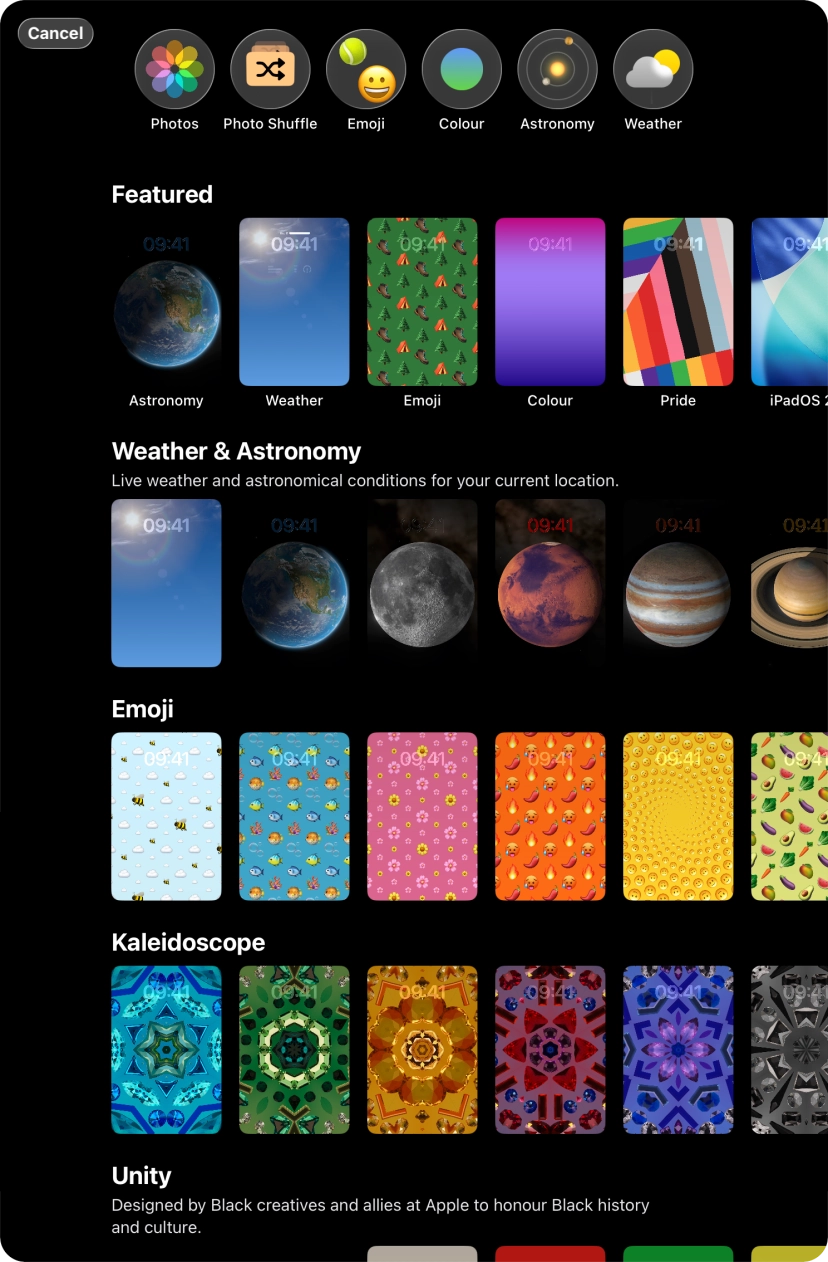Choose the green Kaleidoscope wallpaper
828x1262 pixels.
(x=294, y=1050)
